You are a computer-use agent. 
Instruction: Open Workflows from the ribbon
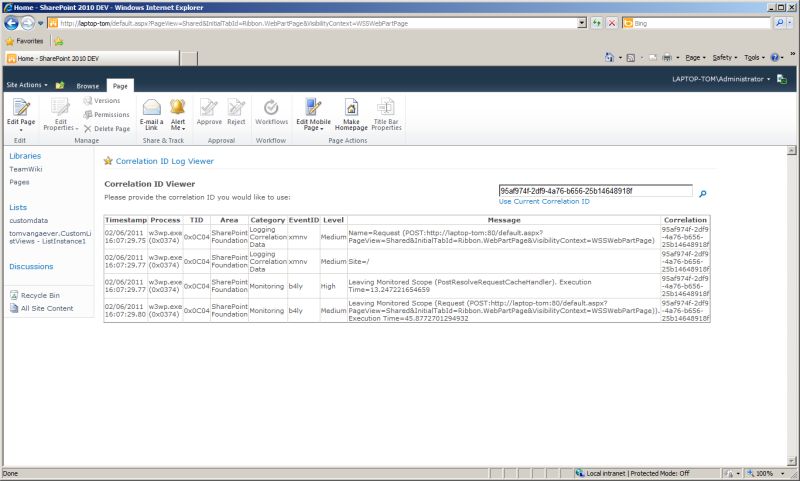coord(271,112)
